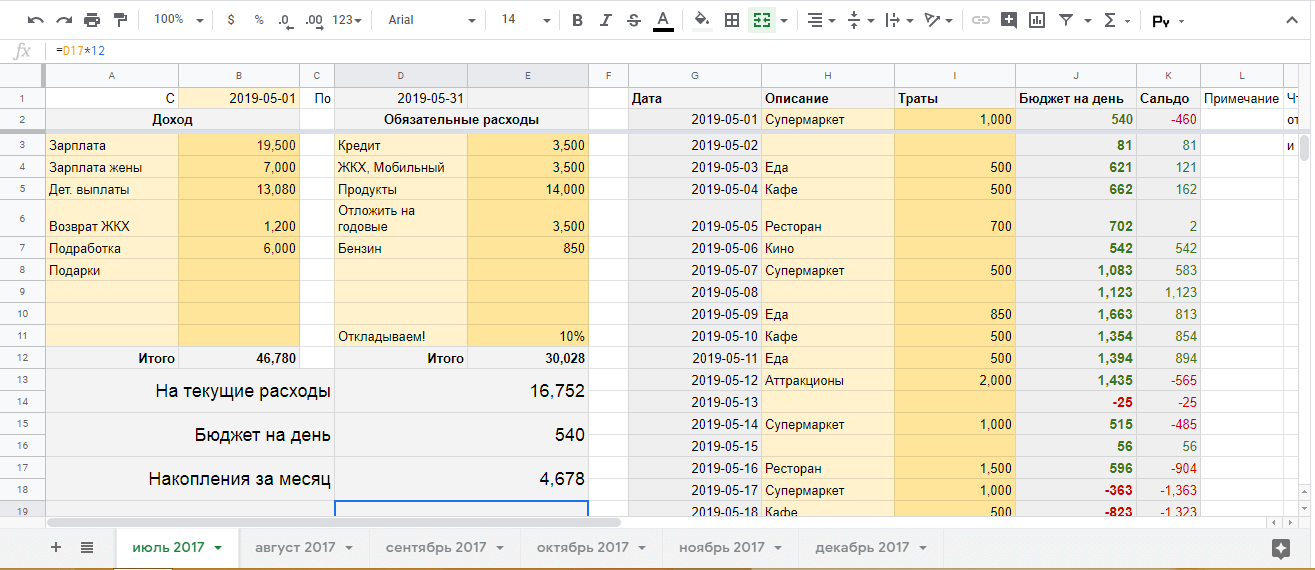Open the fill color picker
1315x570 pixels.
pos(702,20)
